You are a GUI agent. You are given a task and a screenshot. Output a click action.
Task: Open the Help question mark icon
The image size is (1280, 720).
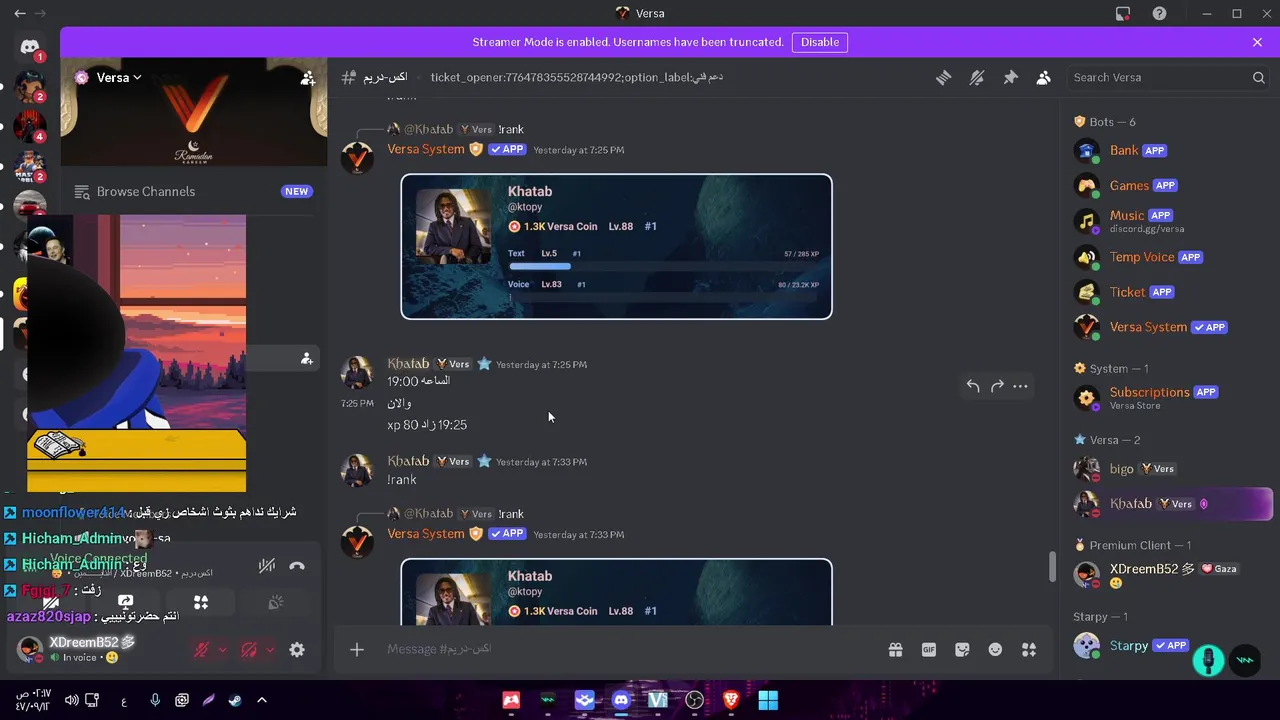(1159, 13)
